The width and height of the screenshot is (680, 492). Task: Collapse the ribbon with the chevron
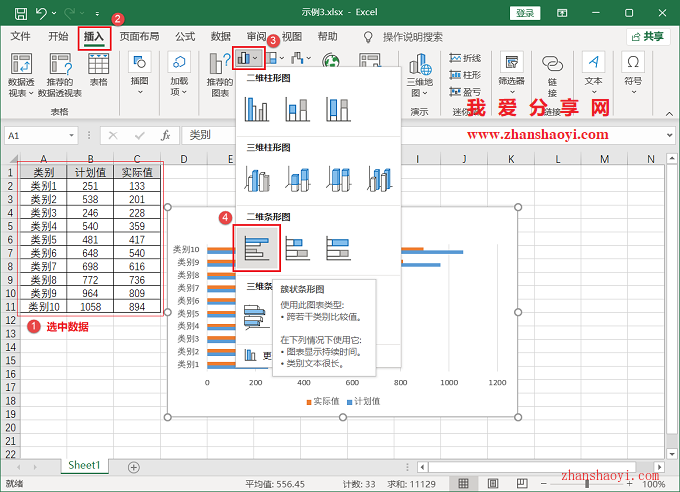point(669,114)
